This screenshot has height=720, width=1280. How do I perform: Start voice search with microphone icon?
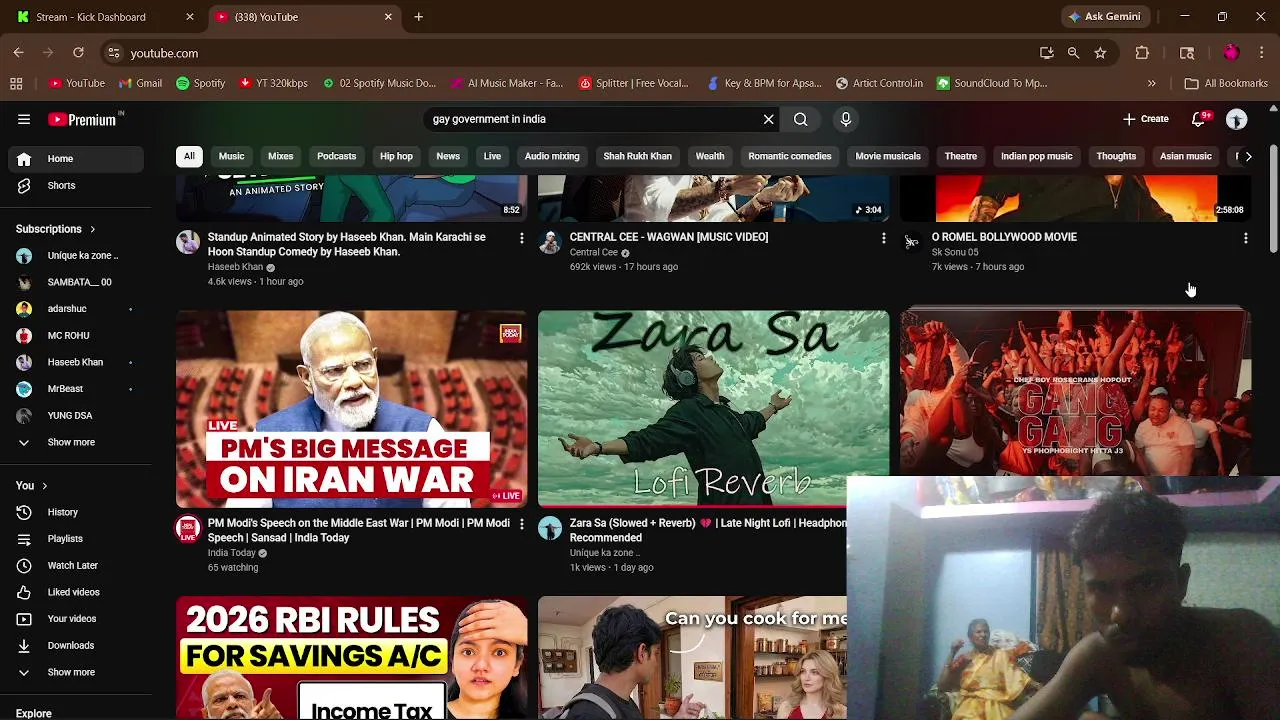846,119
